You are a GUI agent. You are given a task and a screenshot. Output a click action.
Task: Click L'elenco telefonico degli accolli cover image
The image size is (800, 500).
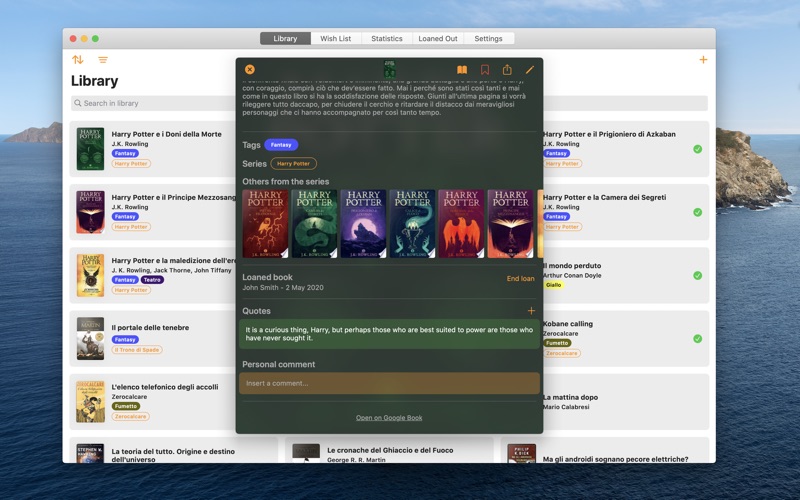pos(90,402)
